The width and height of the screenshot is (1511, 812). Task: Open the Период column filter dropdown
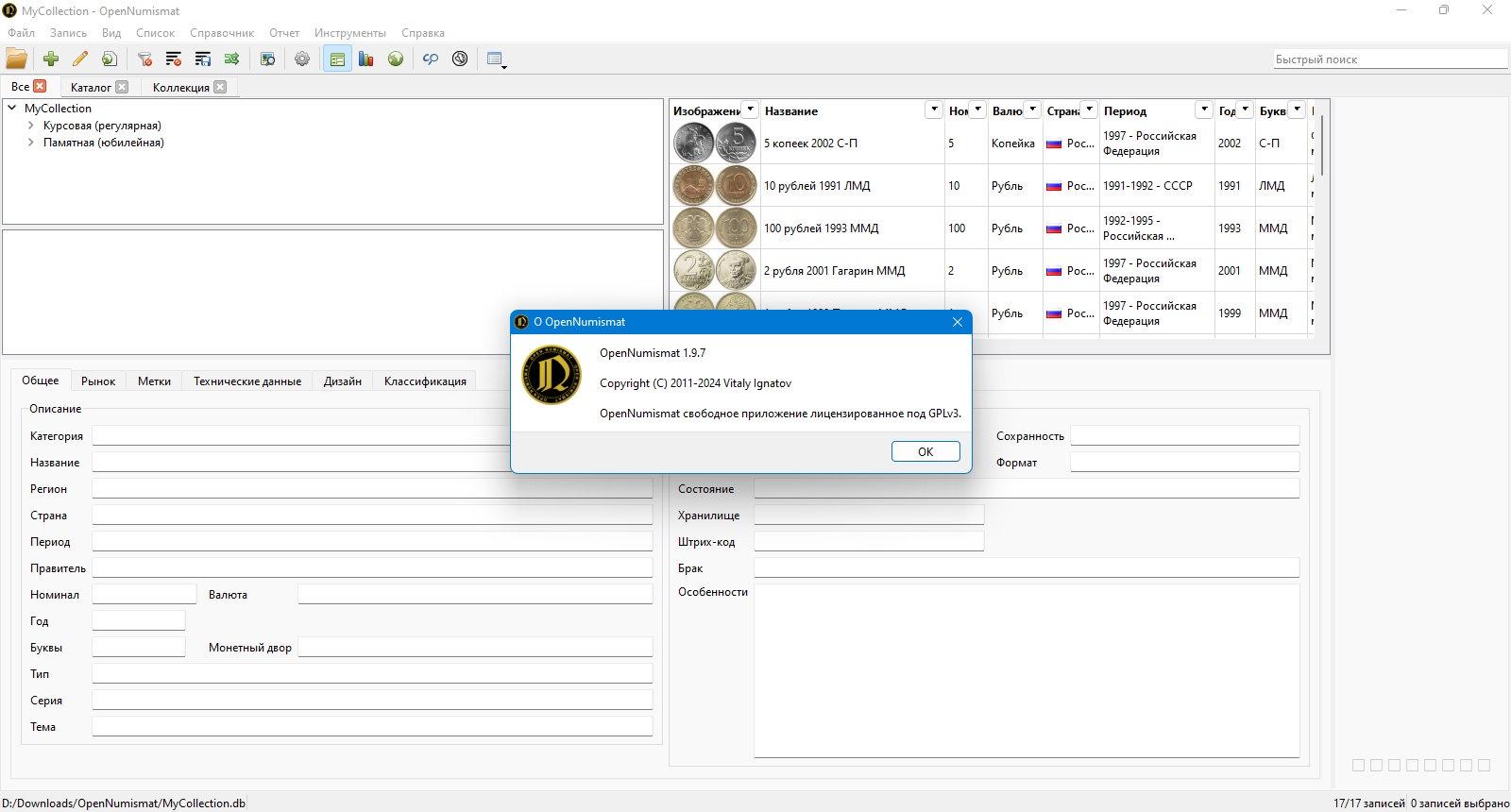(x=1204, y=110)
